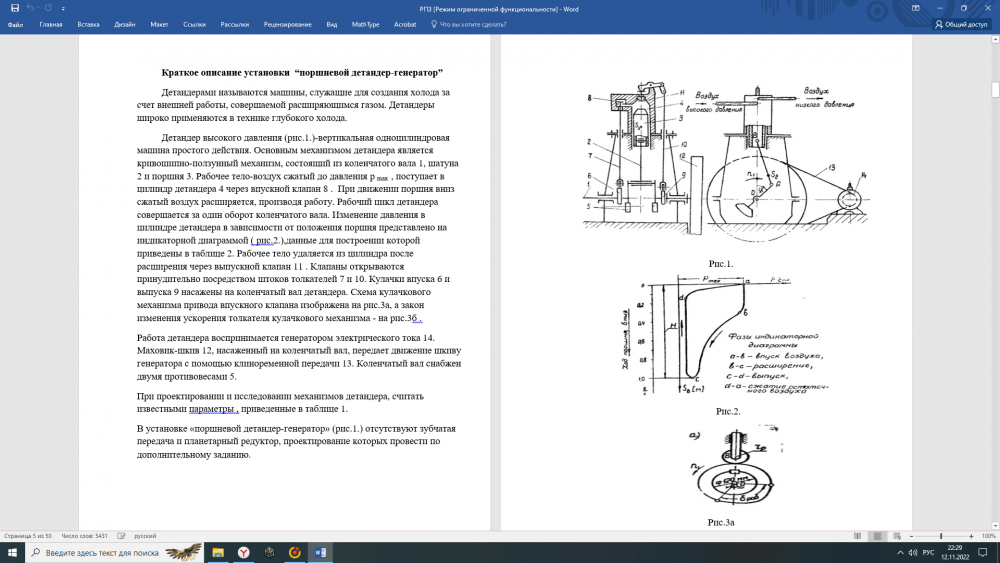
Task: Open File Explorer from the taskbar
Action: click(x=217, y=552)
